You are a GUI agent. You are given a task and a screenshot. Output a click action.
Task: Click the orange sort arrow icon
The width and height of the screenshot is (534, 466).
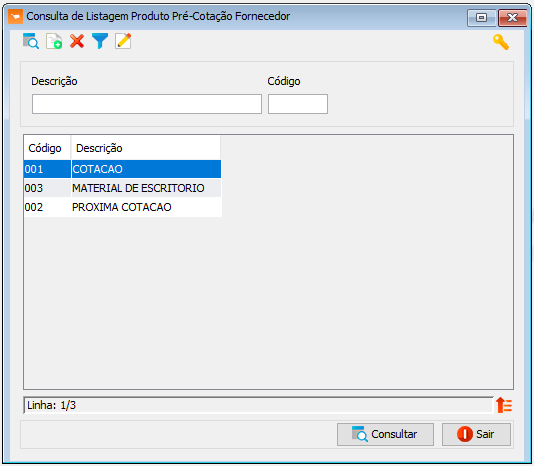(504, 405)
